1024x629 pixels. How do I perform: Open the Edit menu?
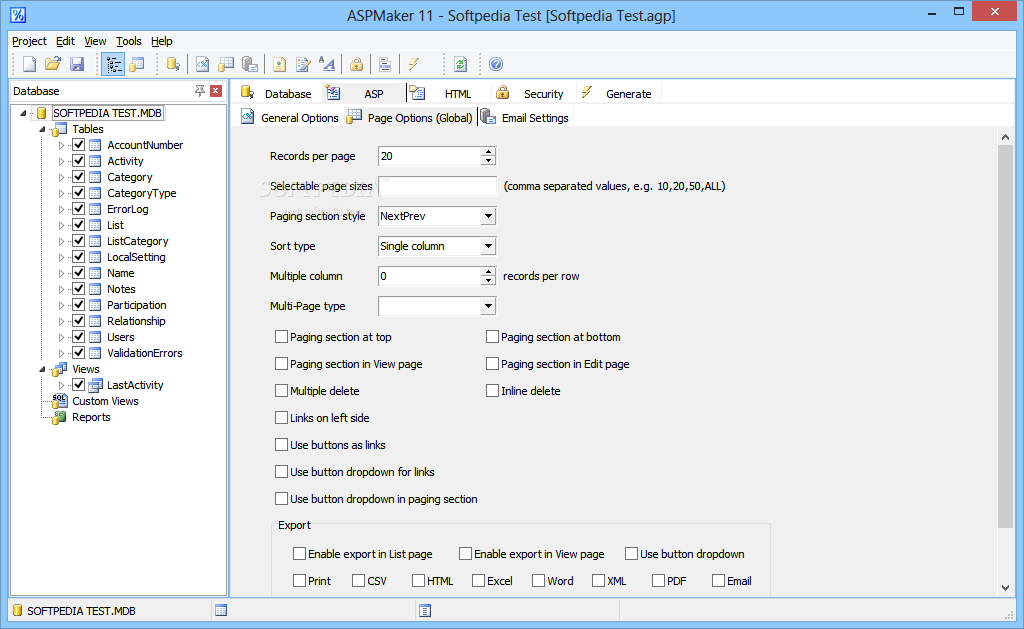65,41
